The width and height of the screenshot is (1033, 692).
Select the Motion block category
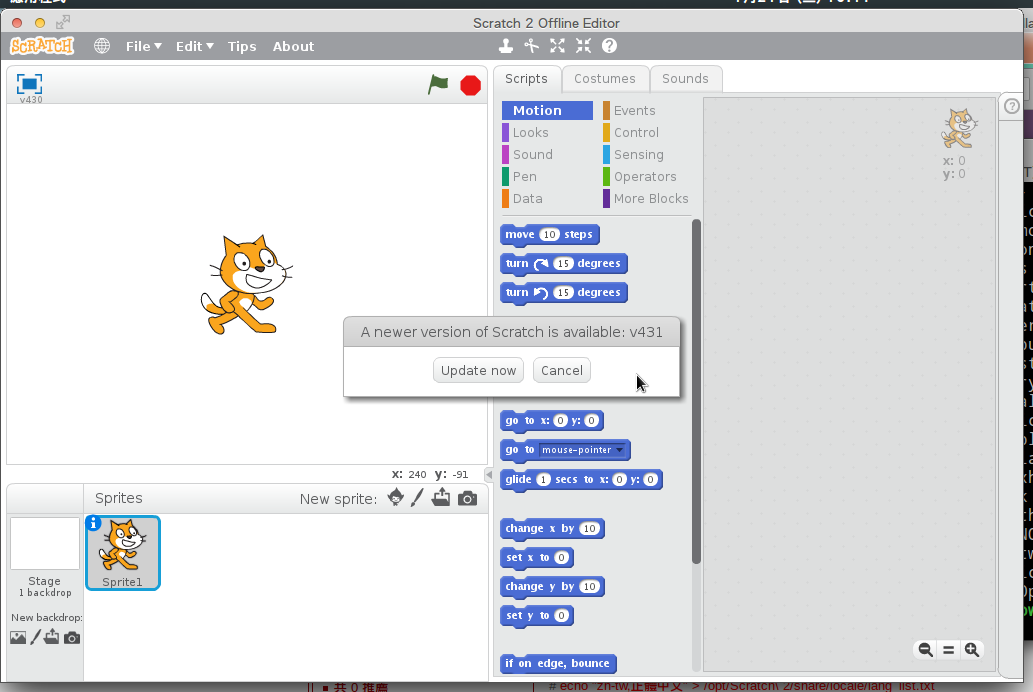click(547, 110)
